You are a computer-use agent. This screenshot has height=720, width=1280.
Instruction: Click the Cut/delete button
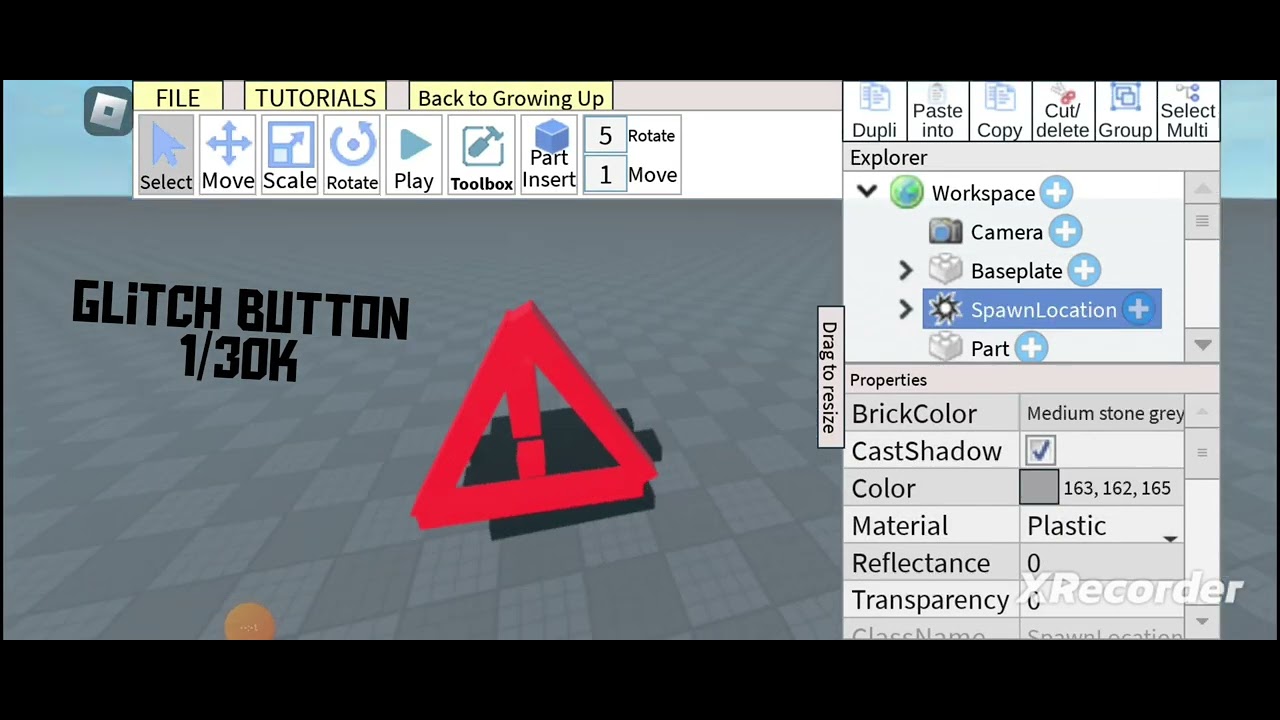[1062, 111]
